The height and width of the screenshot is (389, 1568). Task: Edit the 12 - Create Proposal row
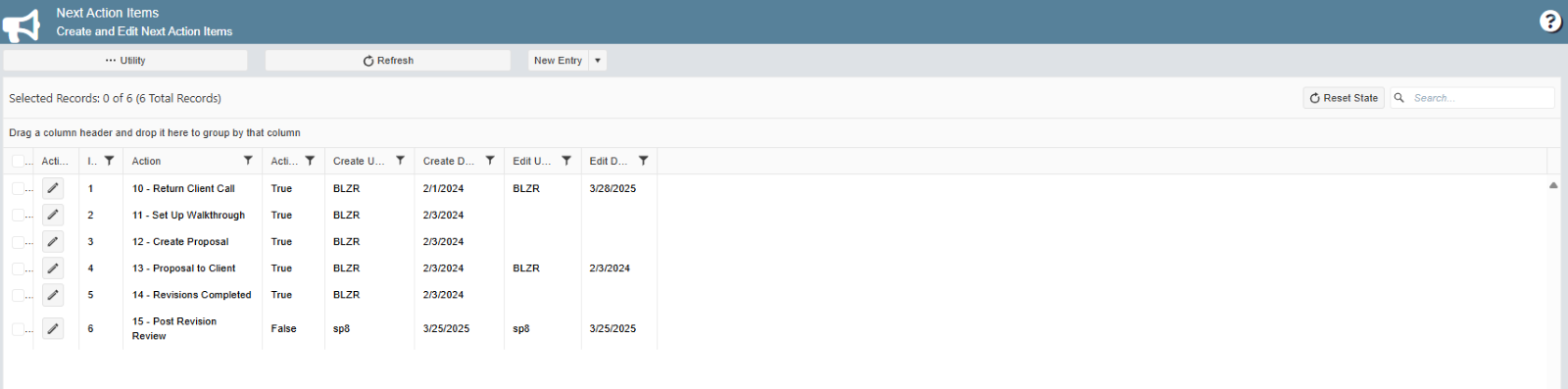[x=53, y=241]
